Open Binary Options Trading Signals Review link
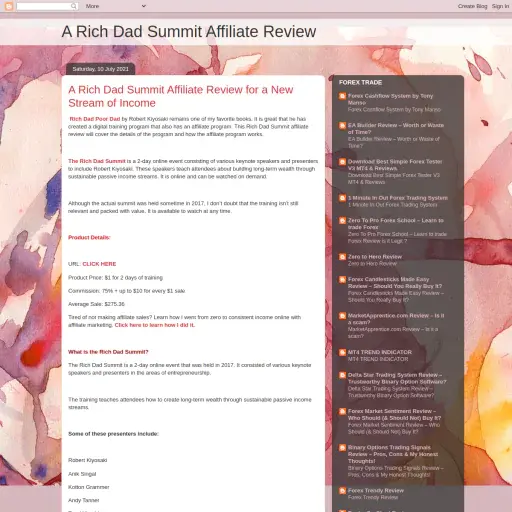The image size is (512, 512). tap(393, 454)
